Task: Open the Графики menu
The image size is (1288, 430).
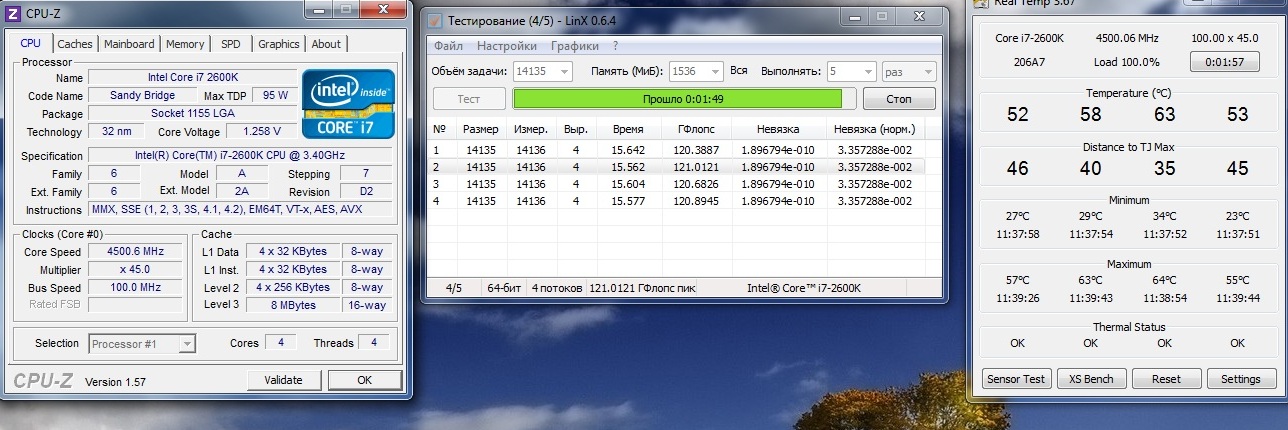Action: point(574,46)
